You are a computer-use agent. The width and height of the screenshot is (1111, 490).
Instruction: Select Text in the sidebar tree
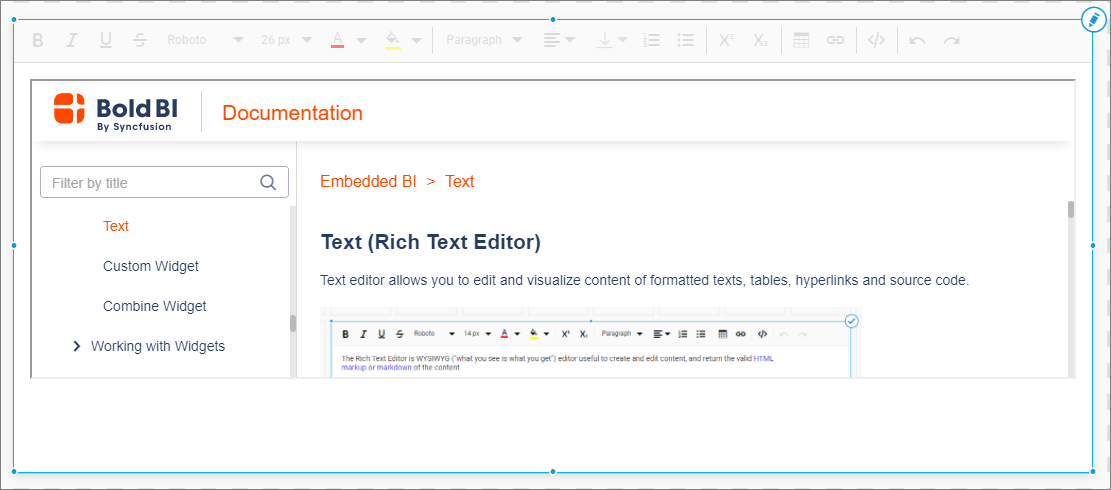point(115,226)
